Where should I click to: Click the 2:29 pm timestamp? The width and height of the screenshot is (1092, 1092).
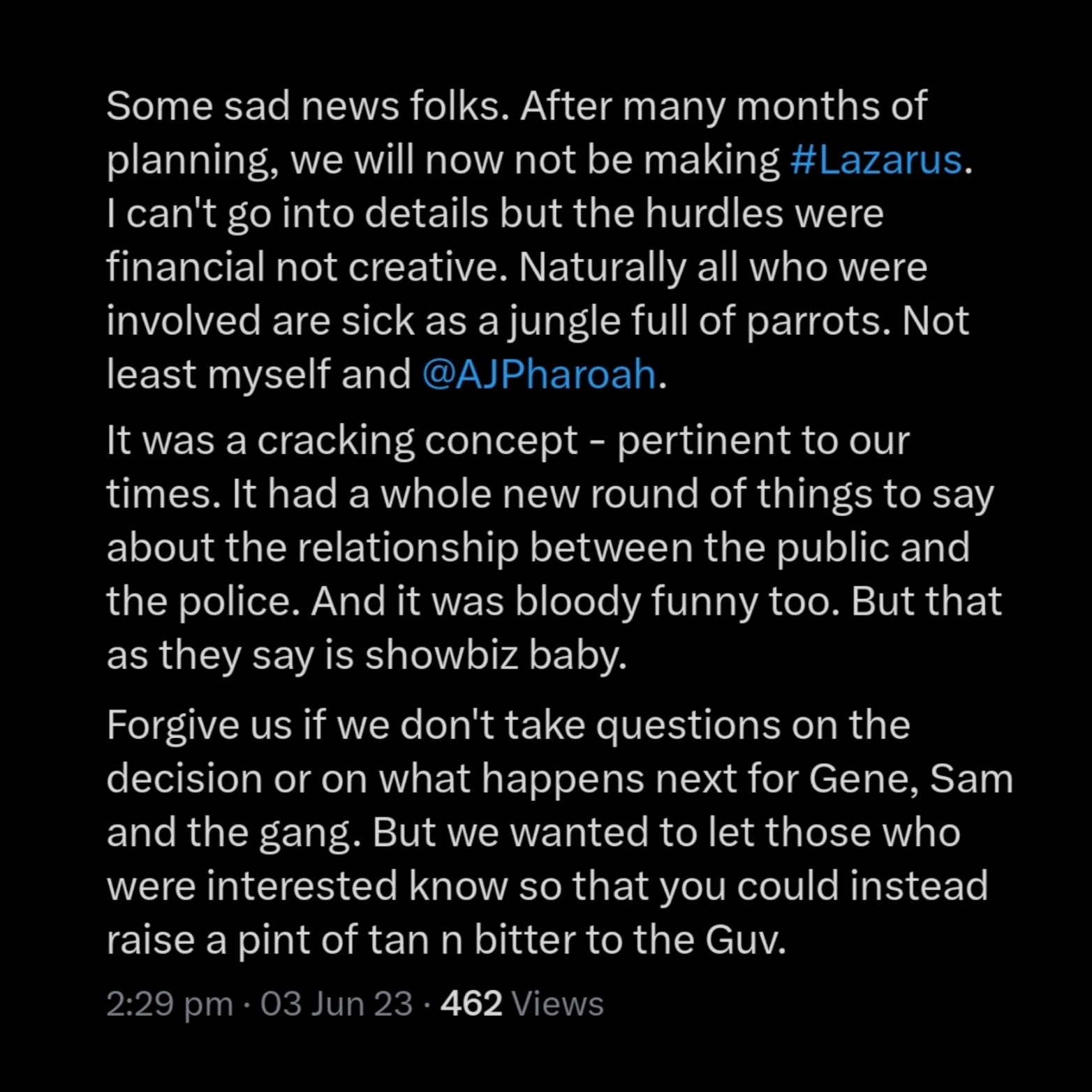(x=170, y=1004)
